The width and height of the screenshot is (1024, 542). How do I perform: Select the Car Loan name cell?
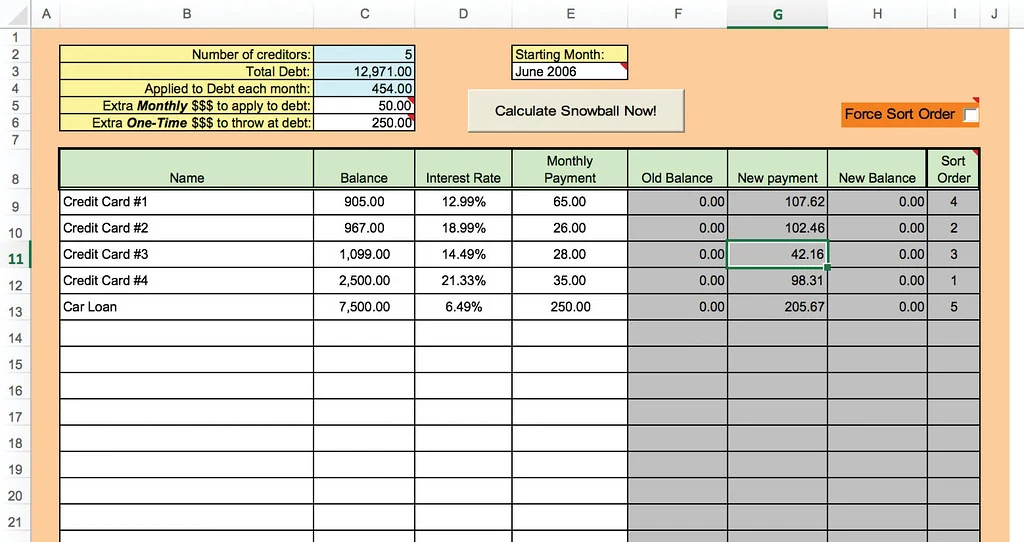tap(187, 306)
